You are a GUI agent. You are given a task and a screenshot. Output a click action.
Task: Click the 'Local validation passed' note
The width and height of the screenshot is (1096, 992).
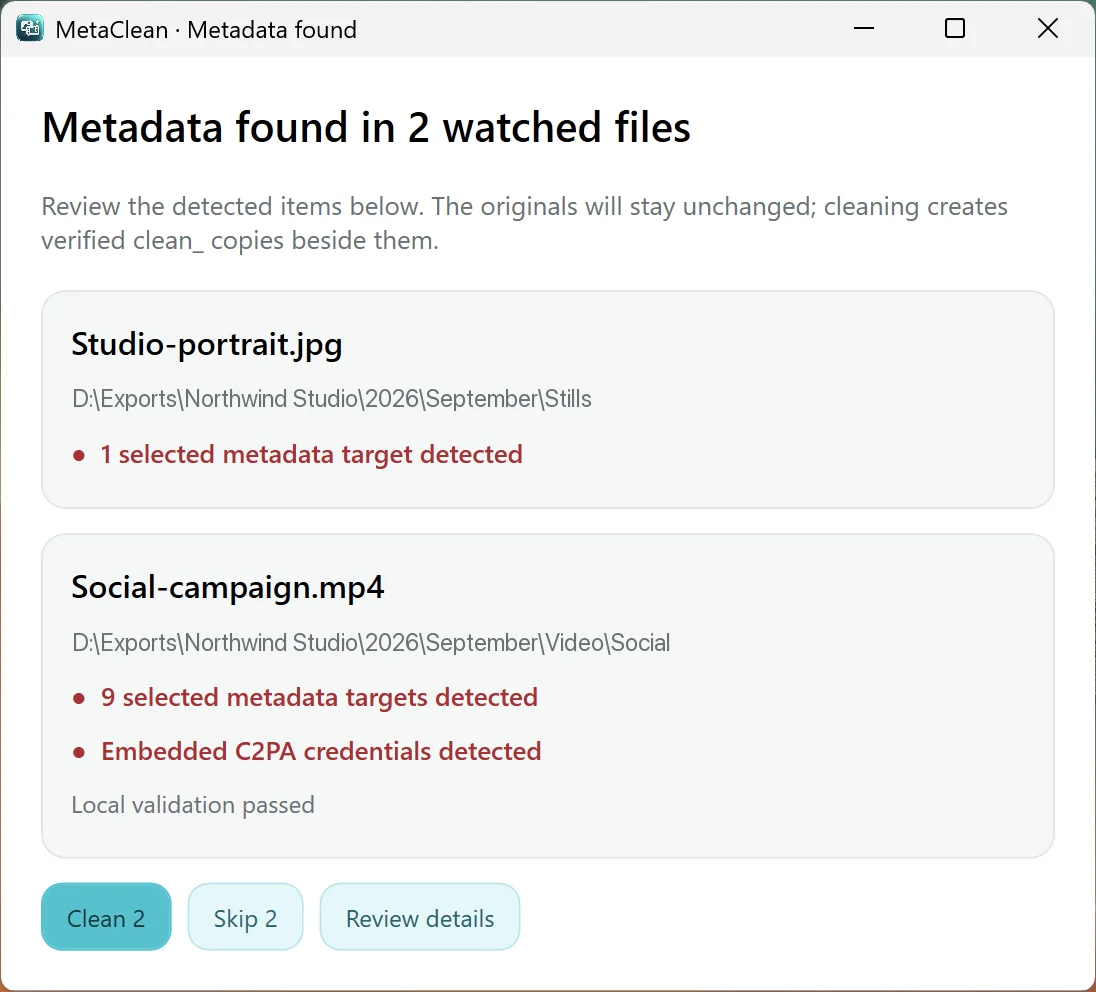[x=193, y=805]
